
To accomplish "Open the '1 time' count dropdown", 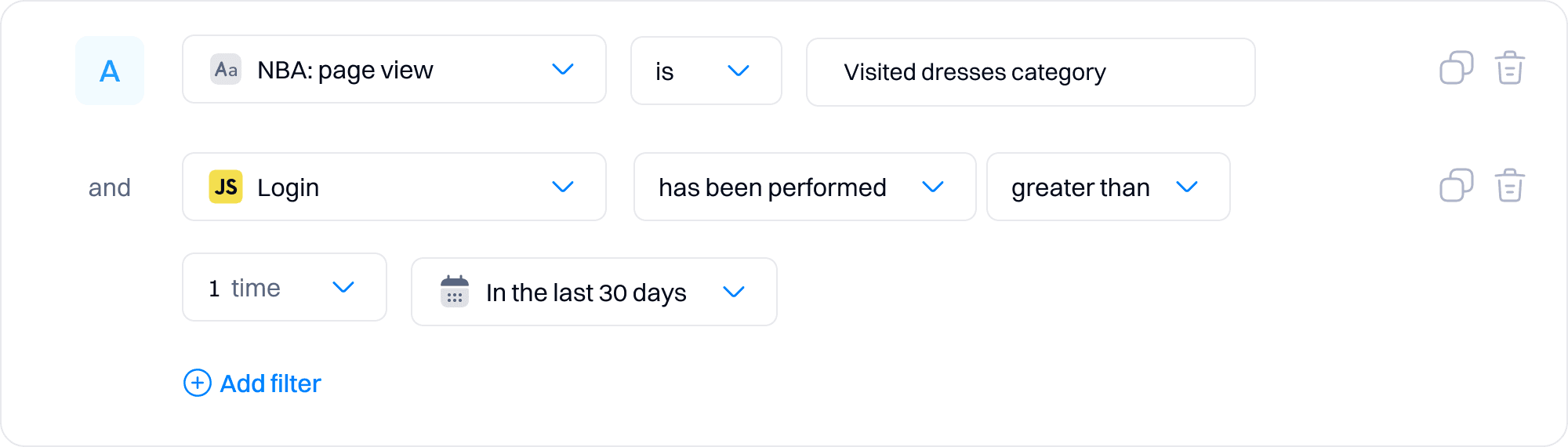I will click(x=284, y=287).
